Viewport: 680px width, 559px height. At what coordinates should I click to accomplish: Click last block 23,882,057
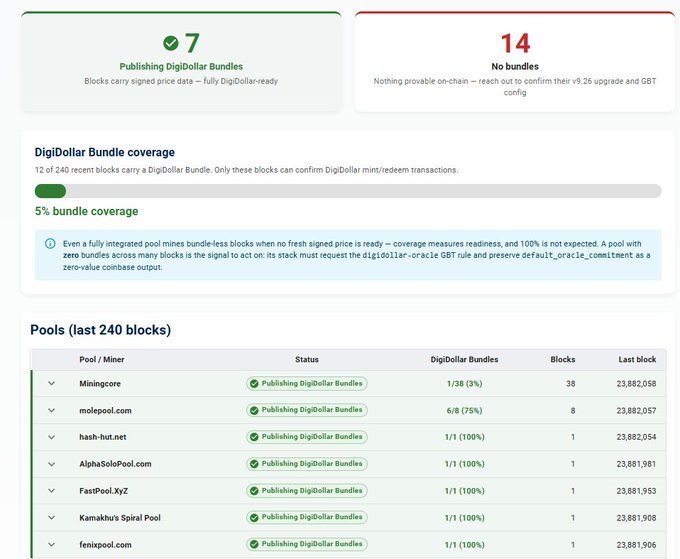(x=636, y=411)
